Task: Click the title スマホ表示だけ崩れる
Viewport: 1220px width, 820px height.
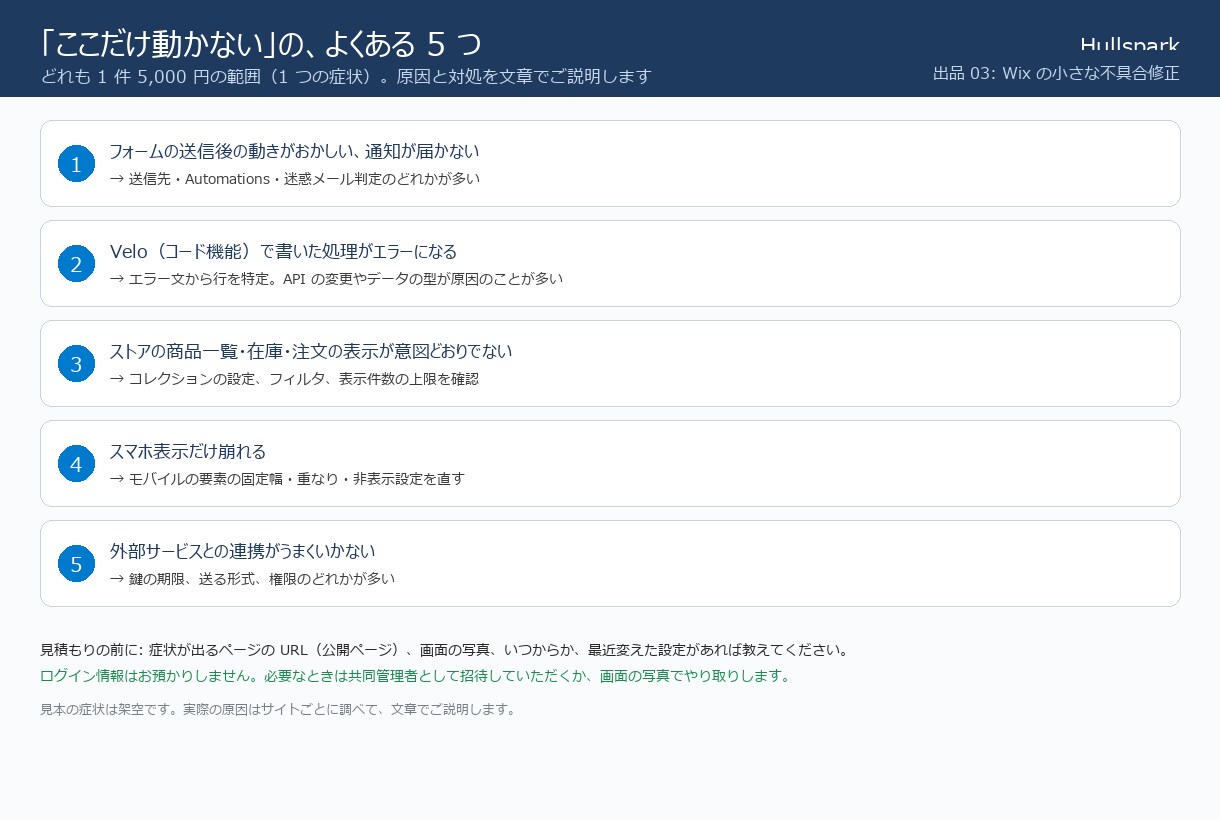Action: [x=187, y=451]
